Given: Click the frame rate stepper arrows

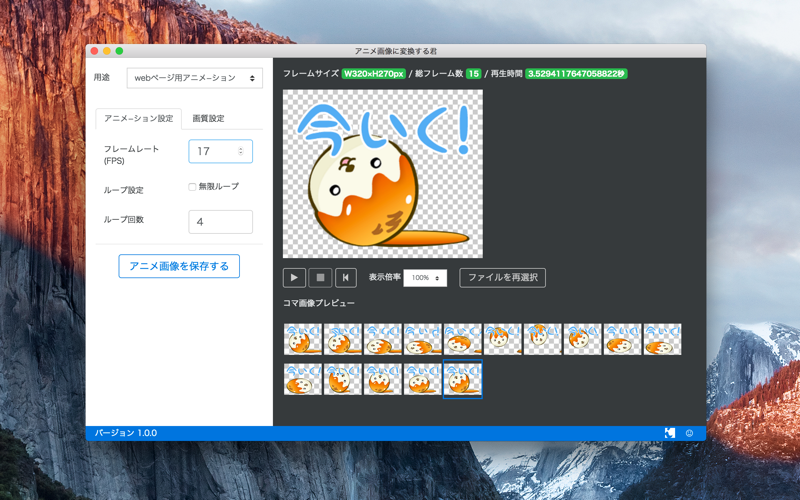Looking at the screenshot, I should tap(241, 151).
